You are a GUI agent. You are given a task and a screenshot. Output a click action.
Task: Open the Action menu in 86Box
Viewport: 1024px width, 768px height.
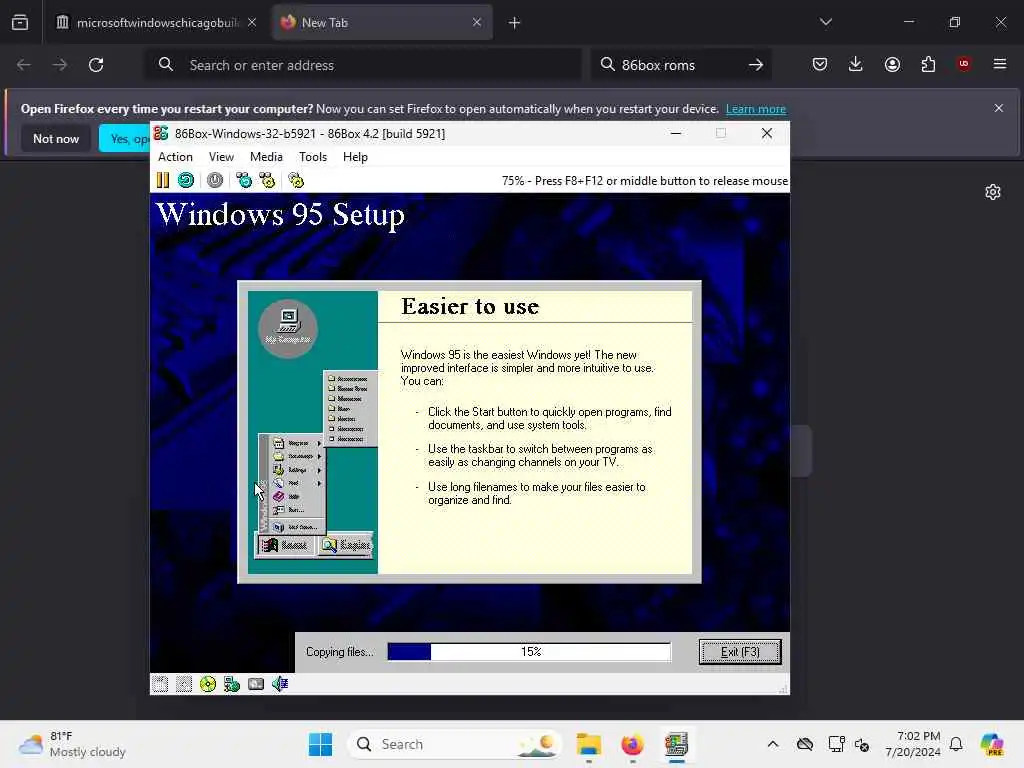click(x=175, y=157)
